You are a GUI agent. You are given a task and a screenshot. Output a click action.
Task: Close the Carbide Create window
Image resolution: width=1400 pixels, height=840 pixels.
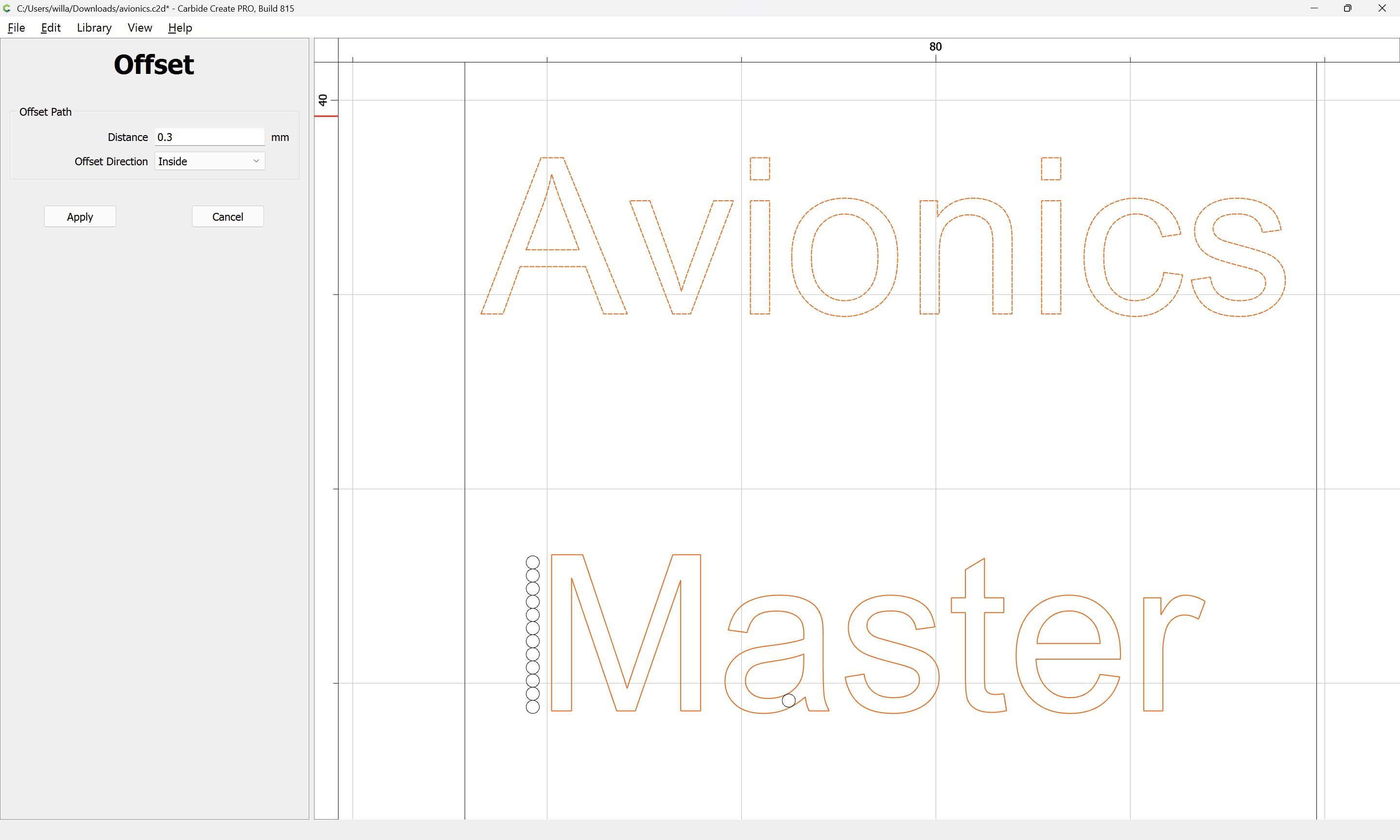pyautogui.click(x=1382, y=8)
